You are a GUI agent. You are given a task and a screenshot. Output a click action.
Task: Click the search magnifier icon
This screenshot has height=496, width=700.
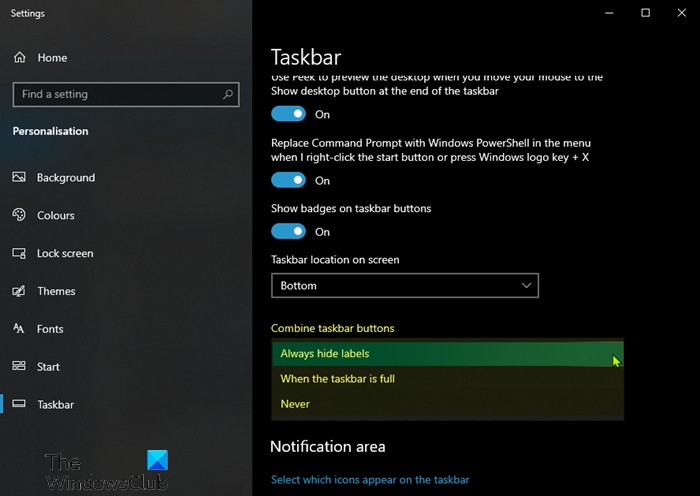coord(228,94)
